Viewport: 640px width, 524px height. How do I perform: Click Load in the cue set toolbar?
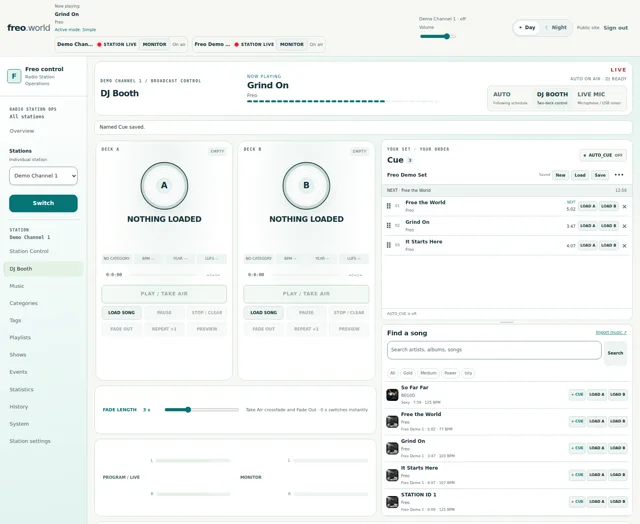(x=580, y=175)
